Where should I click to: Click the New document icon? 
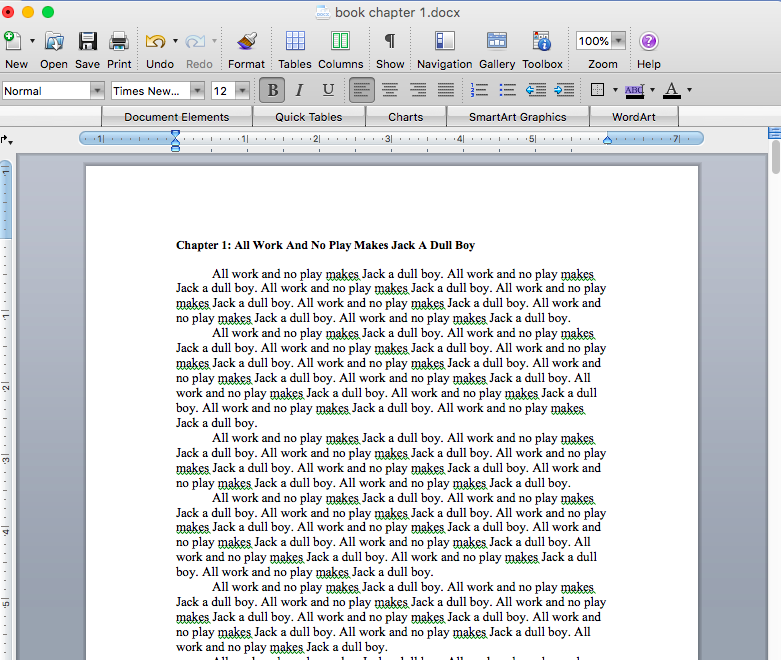click(x=13, y=41)
